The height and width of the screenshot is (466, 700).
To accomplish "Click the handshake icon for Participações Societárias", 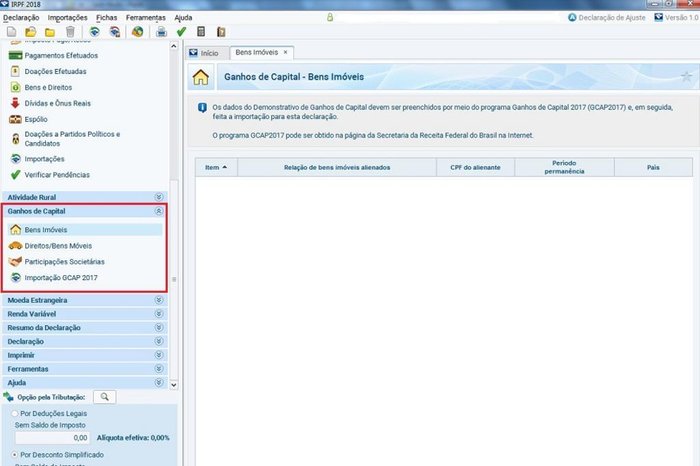I will point(15,262).
